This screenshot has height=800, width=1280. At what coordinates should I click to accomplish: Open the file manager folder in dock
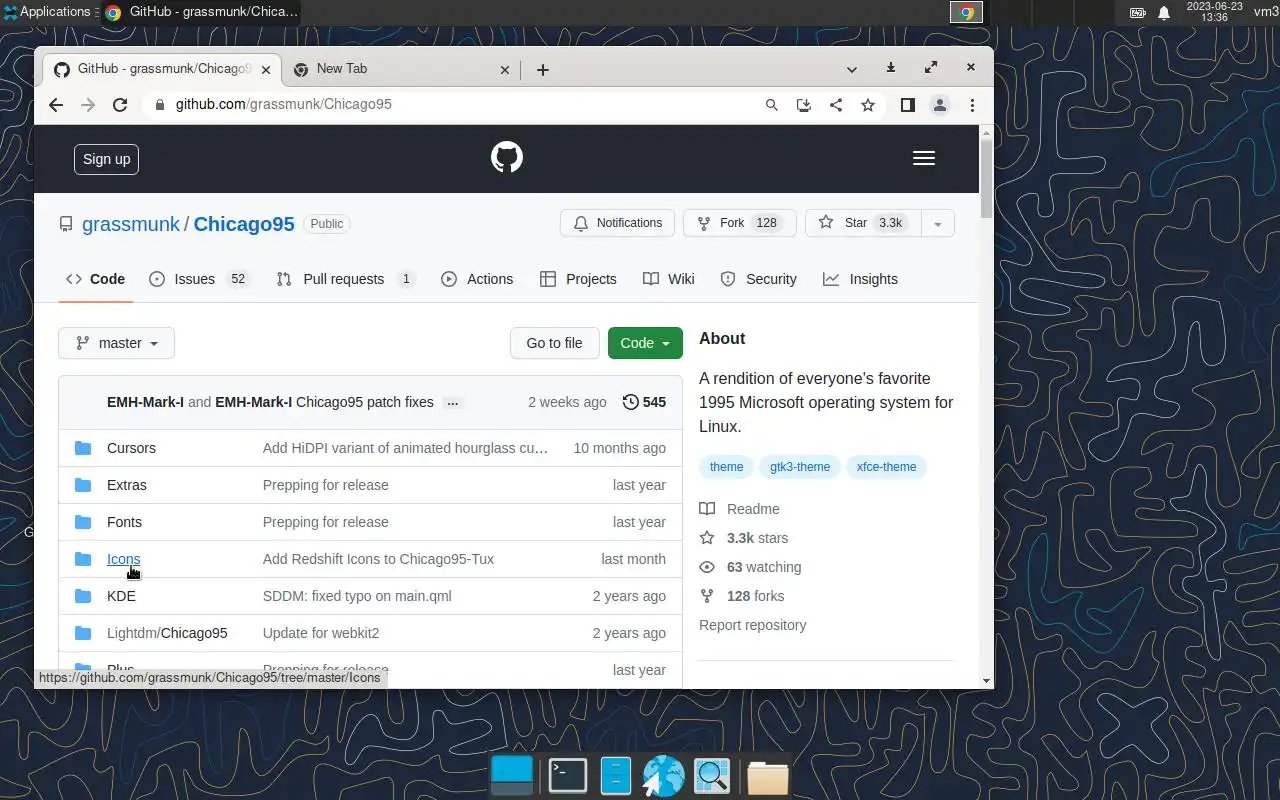click(x=767, y=777)
